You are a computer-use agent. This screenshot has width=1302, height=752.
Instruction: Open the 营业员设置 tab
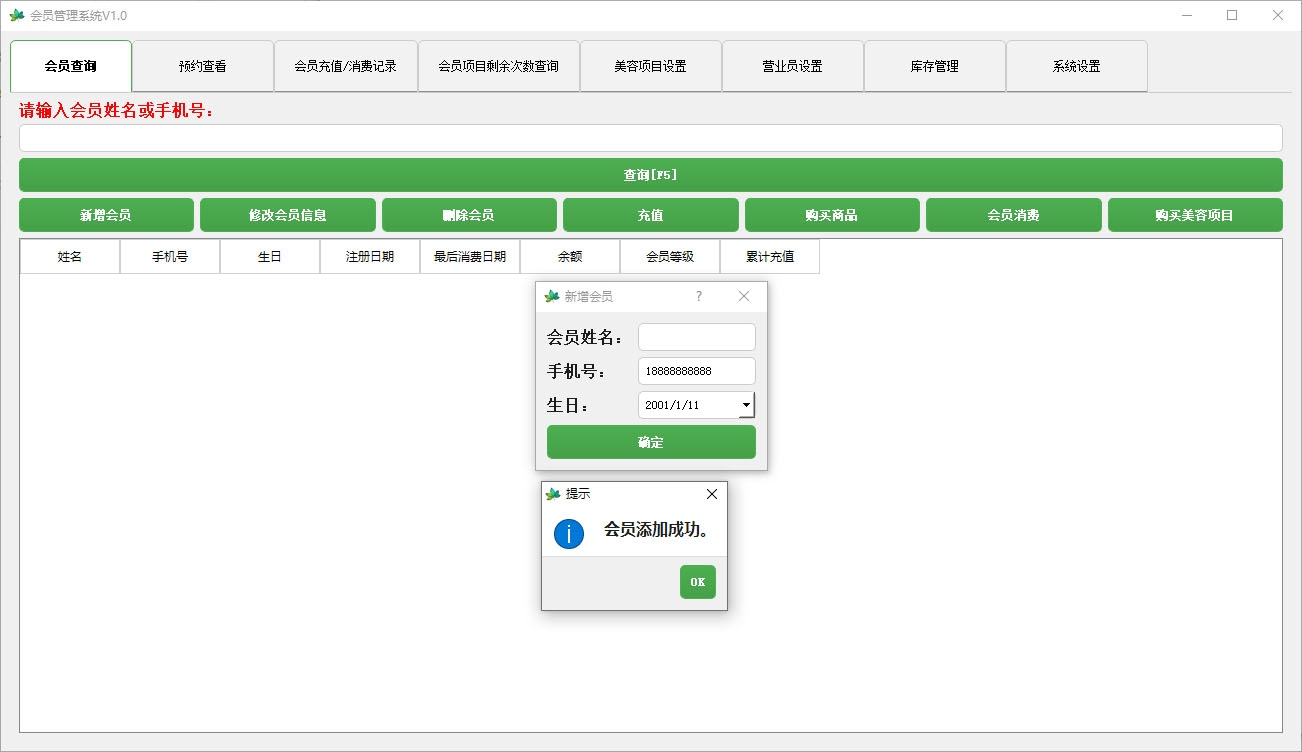(x=792, y=65)
